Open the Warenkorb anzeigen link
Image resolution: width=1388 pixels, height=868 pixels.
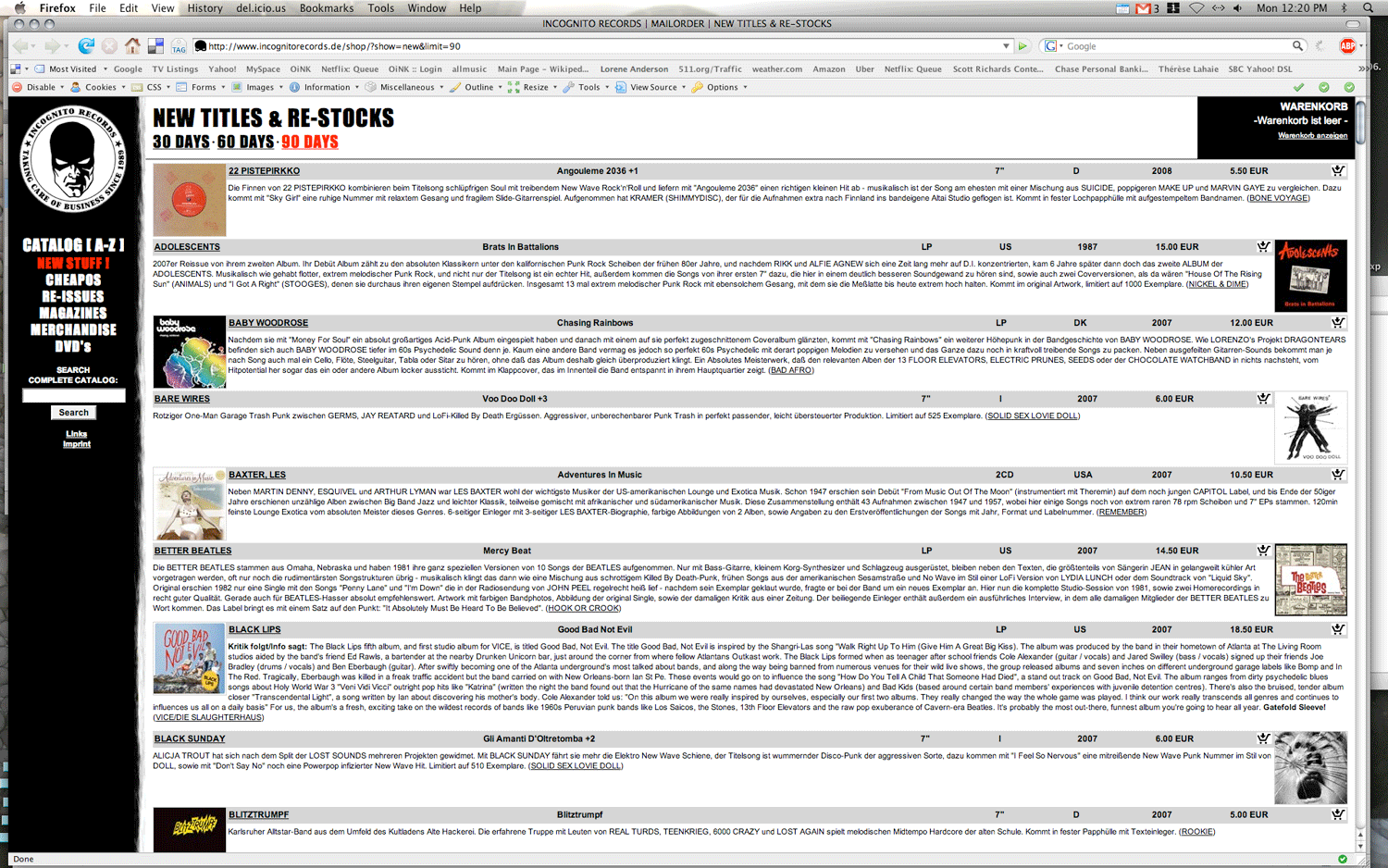(x=1312, y=135)
